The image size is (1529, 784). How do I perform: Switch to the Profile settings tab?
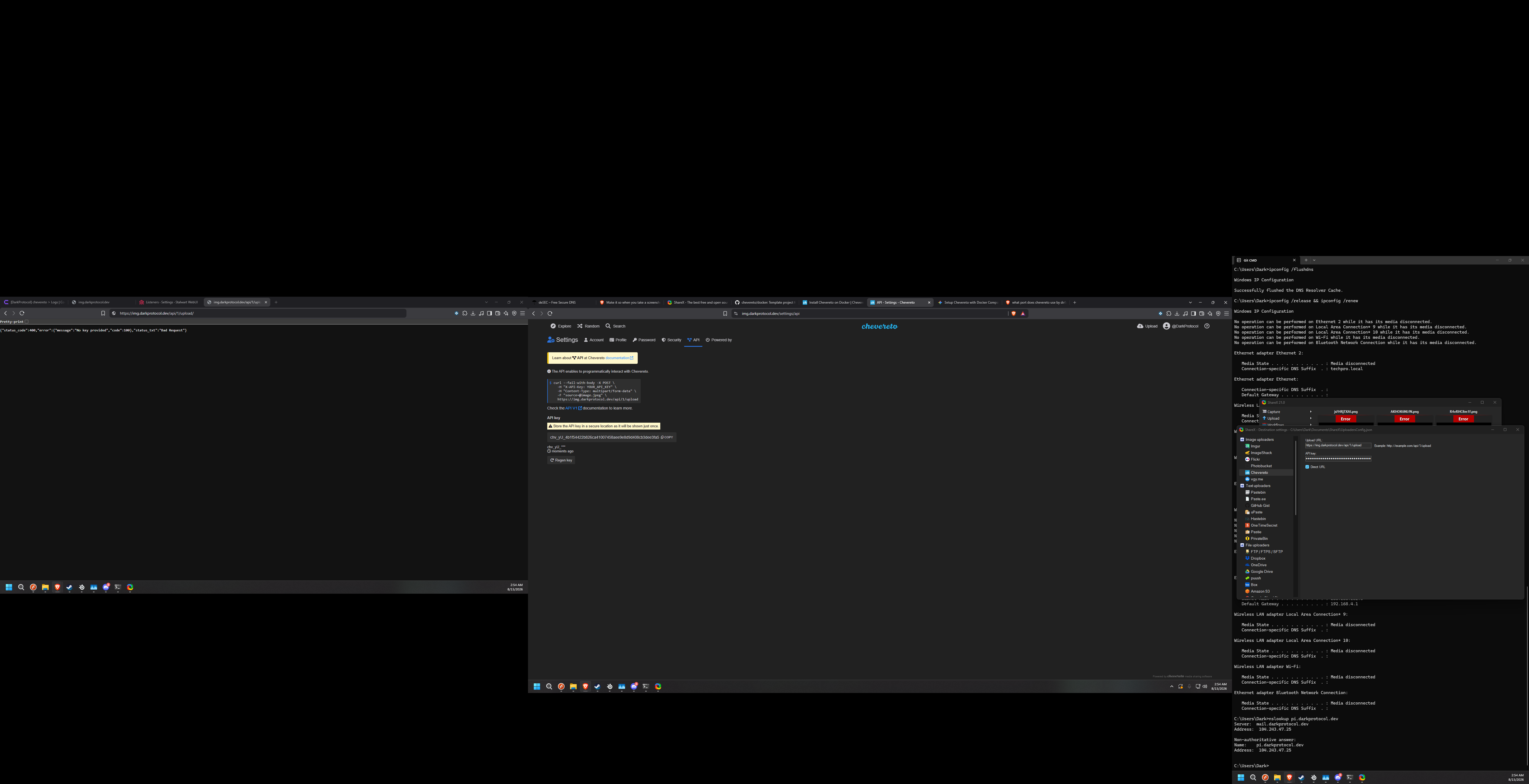[x=618, y=340]
